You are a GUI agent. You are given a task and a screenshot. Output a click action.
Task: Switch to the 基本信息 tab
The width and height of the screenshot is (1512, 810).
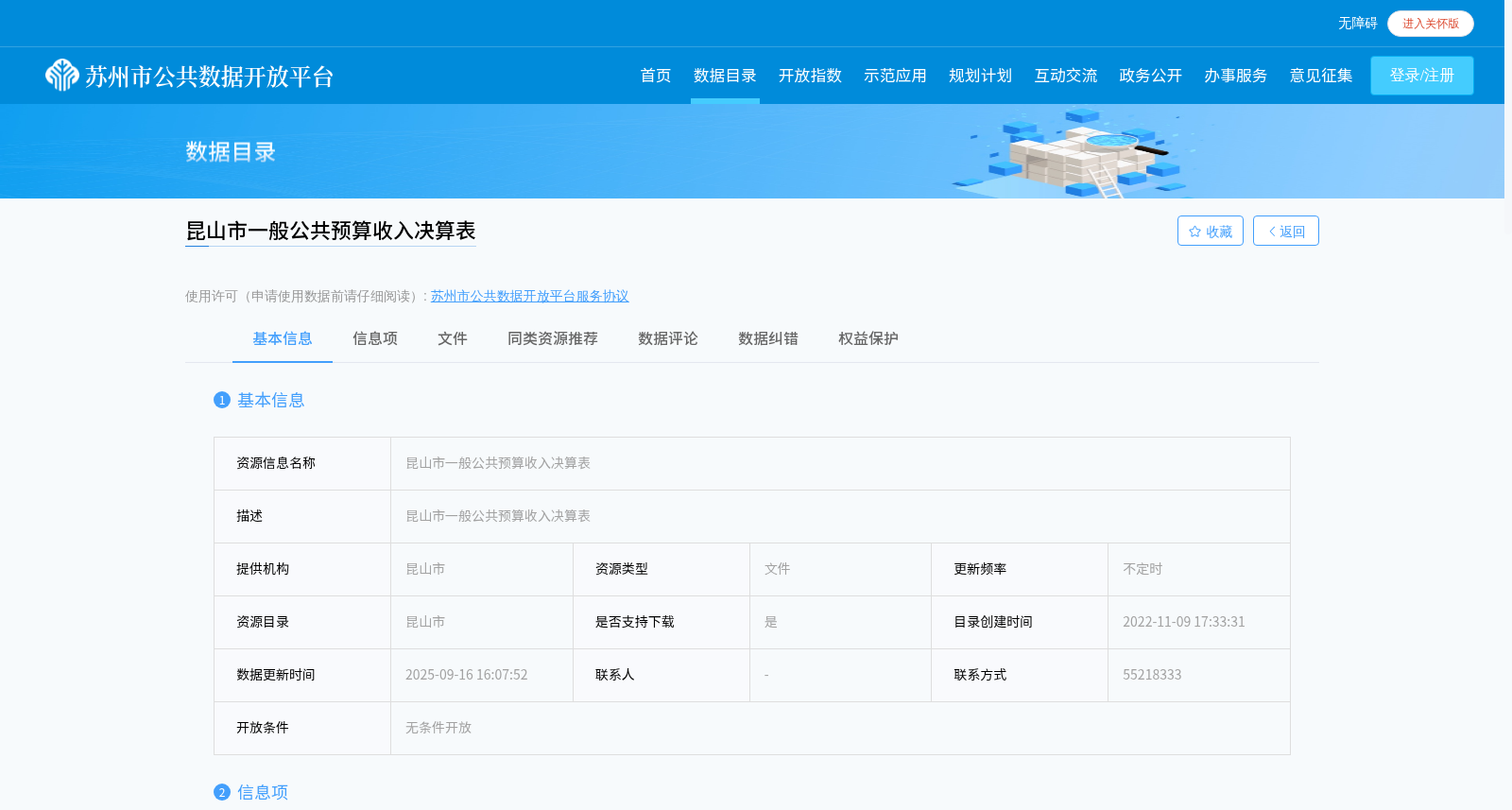pyautogui.click(x=282, y=338)
